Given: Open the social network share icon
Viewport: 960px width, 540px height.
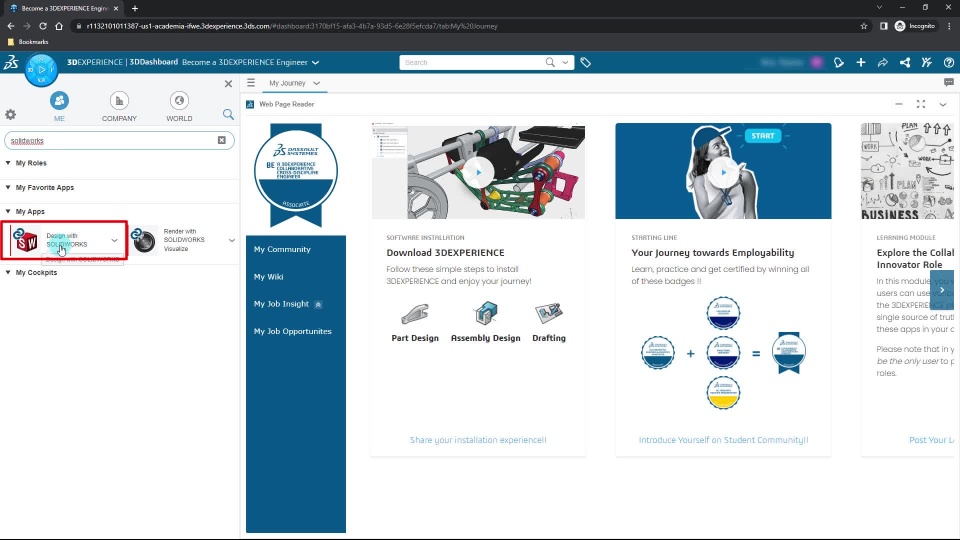Looking at the screenshot, I should (x=905, y=62).
